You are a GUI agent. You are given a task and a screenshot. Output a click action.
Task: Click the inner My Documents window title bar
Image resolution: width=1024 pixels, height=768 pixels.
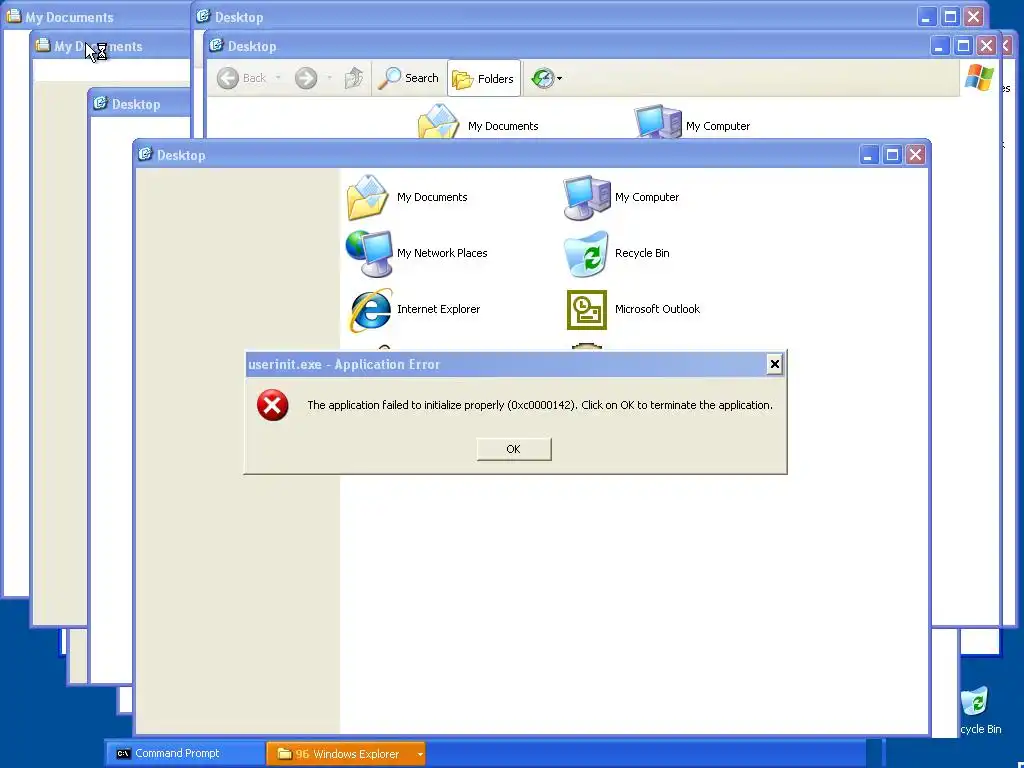111,46
